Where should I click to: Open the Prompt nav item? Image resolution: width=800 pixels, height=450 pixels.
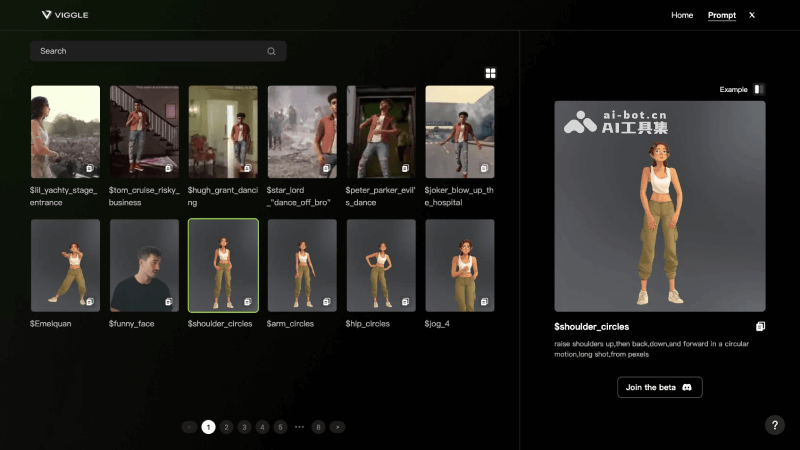721,15
